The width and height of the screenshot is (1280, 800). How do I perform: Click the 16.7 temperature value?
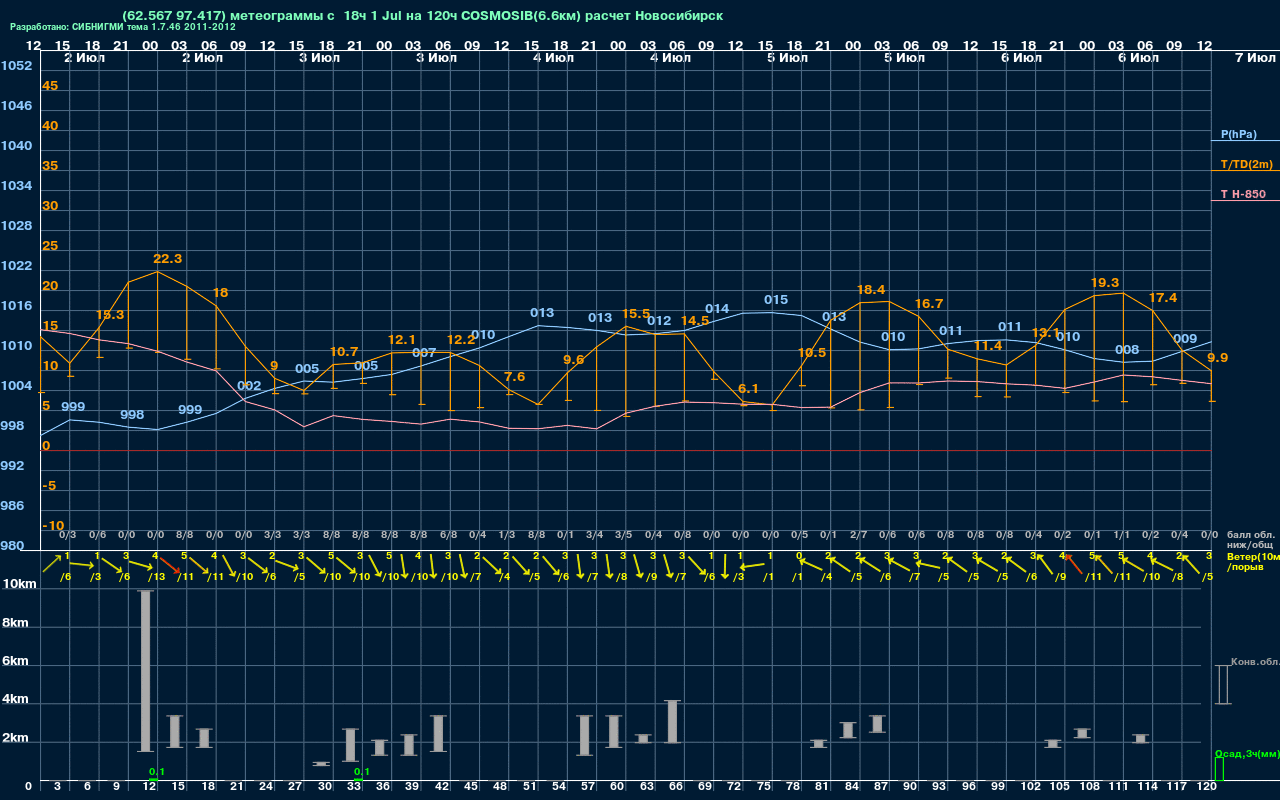click(x=929, y=303)
